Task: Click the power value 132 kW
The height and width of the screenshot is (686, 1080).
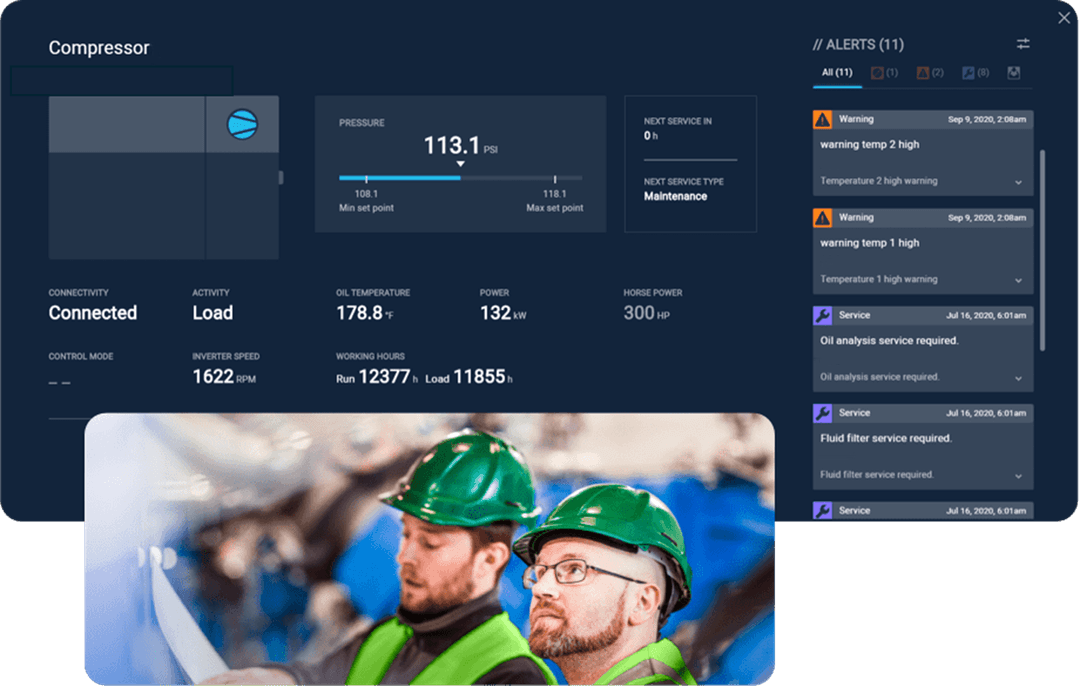Action: [503, 313]
